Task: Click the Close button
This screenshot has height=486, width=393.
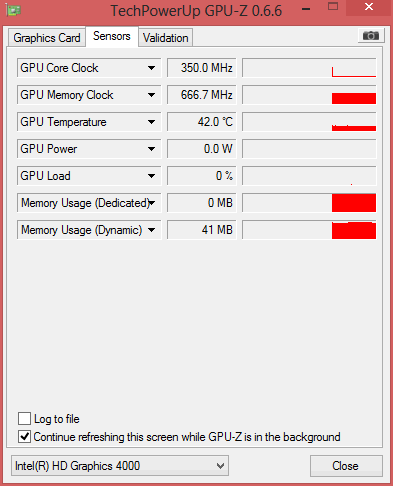Action: coord(346,466)
